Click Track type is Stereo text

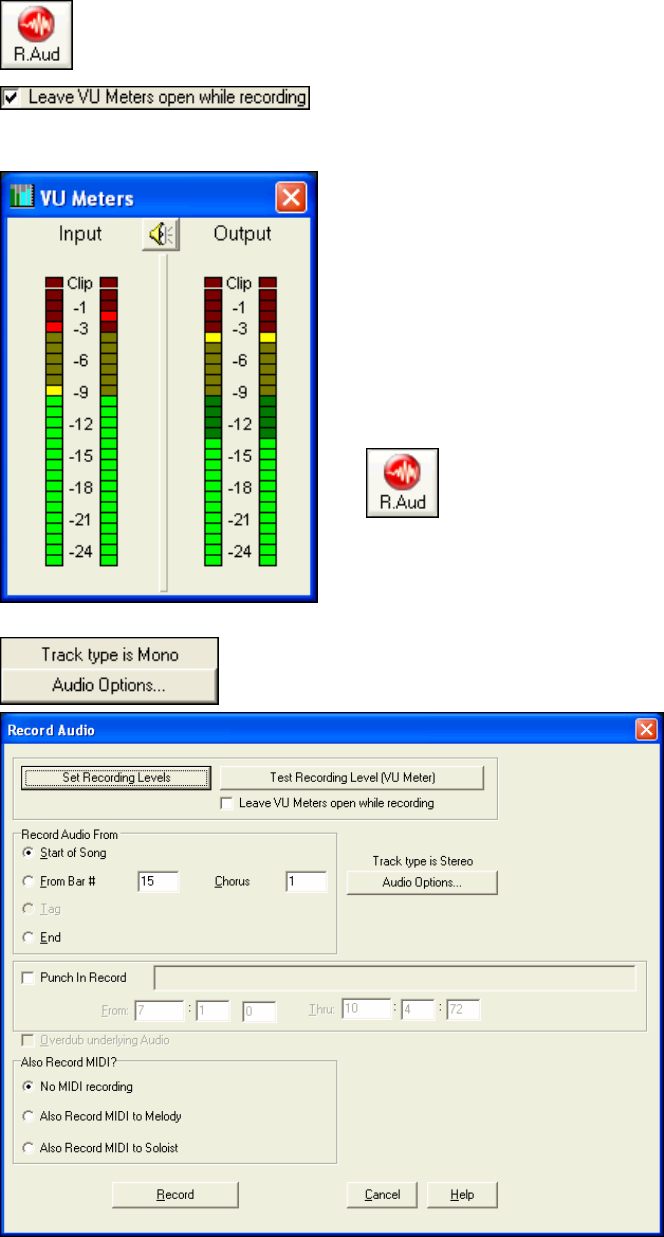(422, 860)
